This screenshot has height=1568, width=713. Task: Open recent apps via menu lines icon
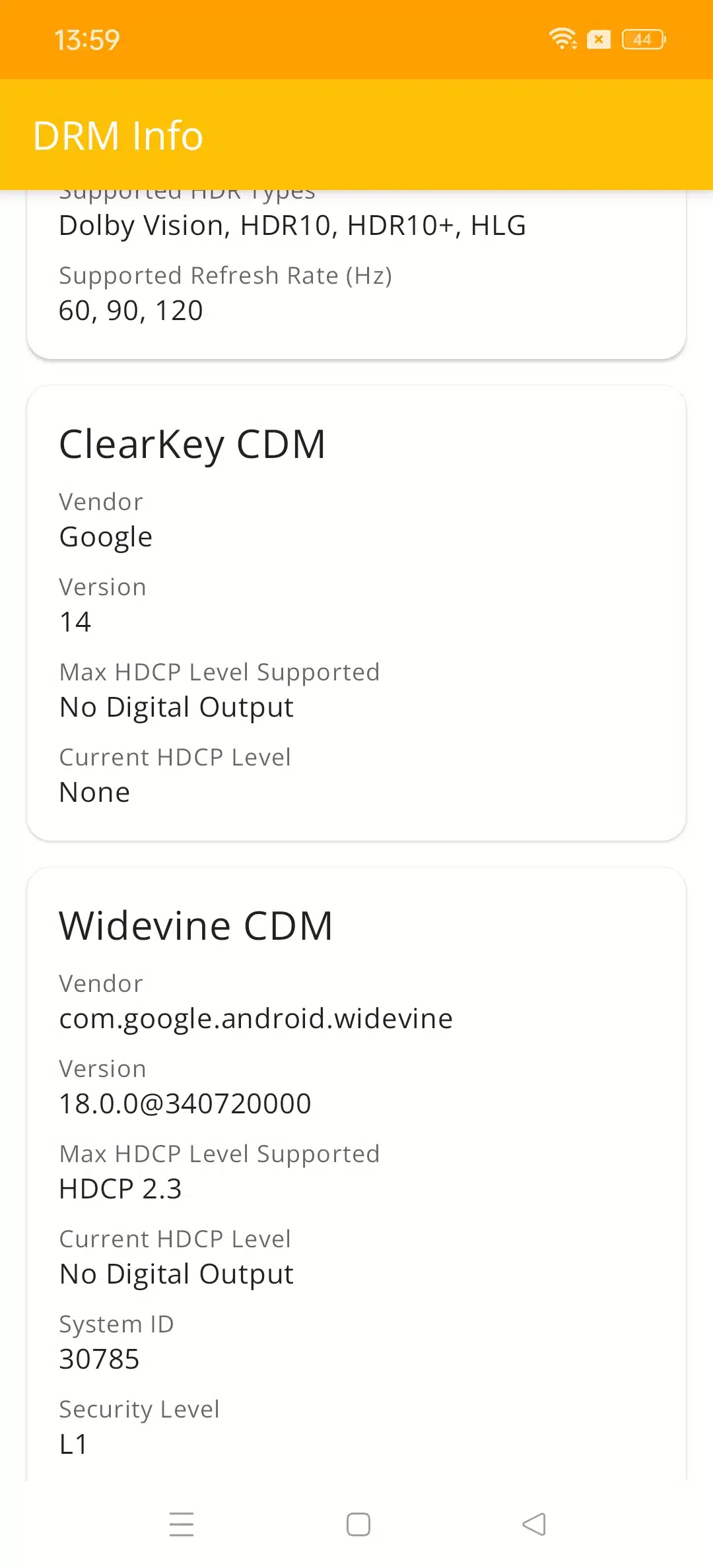click(x=182, y=1524)
